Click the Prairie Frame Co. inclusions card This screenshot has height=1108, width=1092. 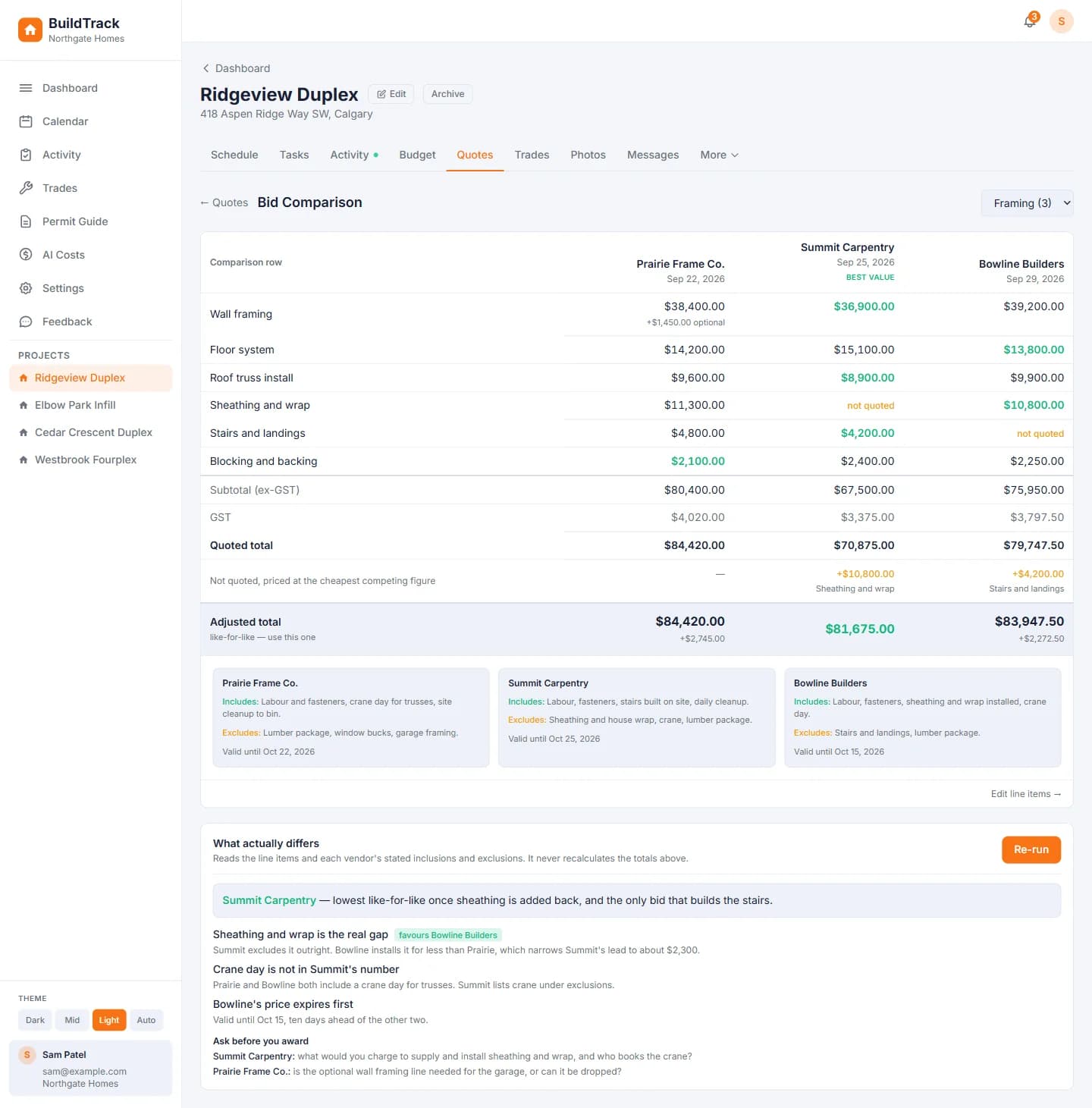coord(351,717)
